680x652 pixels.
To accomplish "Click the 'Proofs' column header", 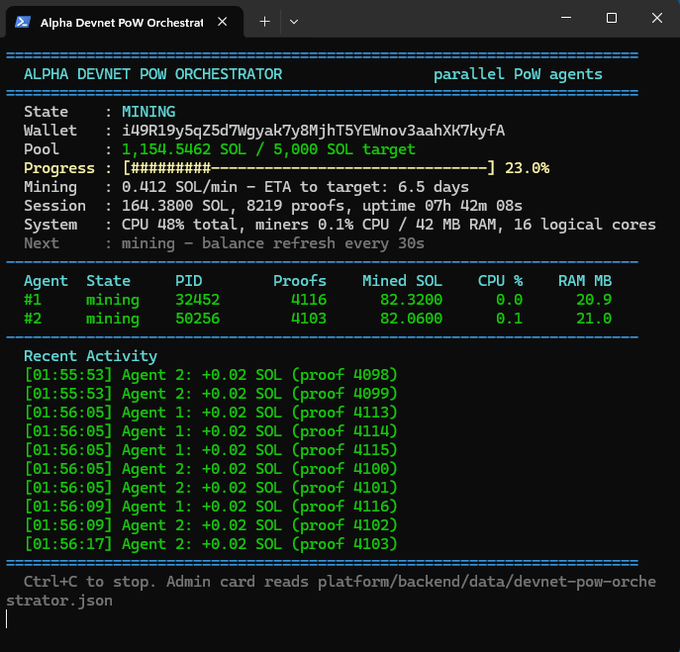I will tap(300, 281).
